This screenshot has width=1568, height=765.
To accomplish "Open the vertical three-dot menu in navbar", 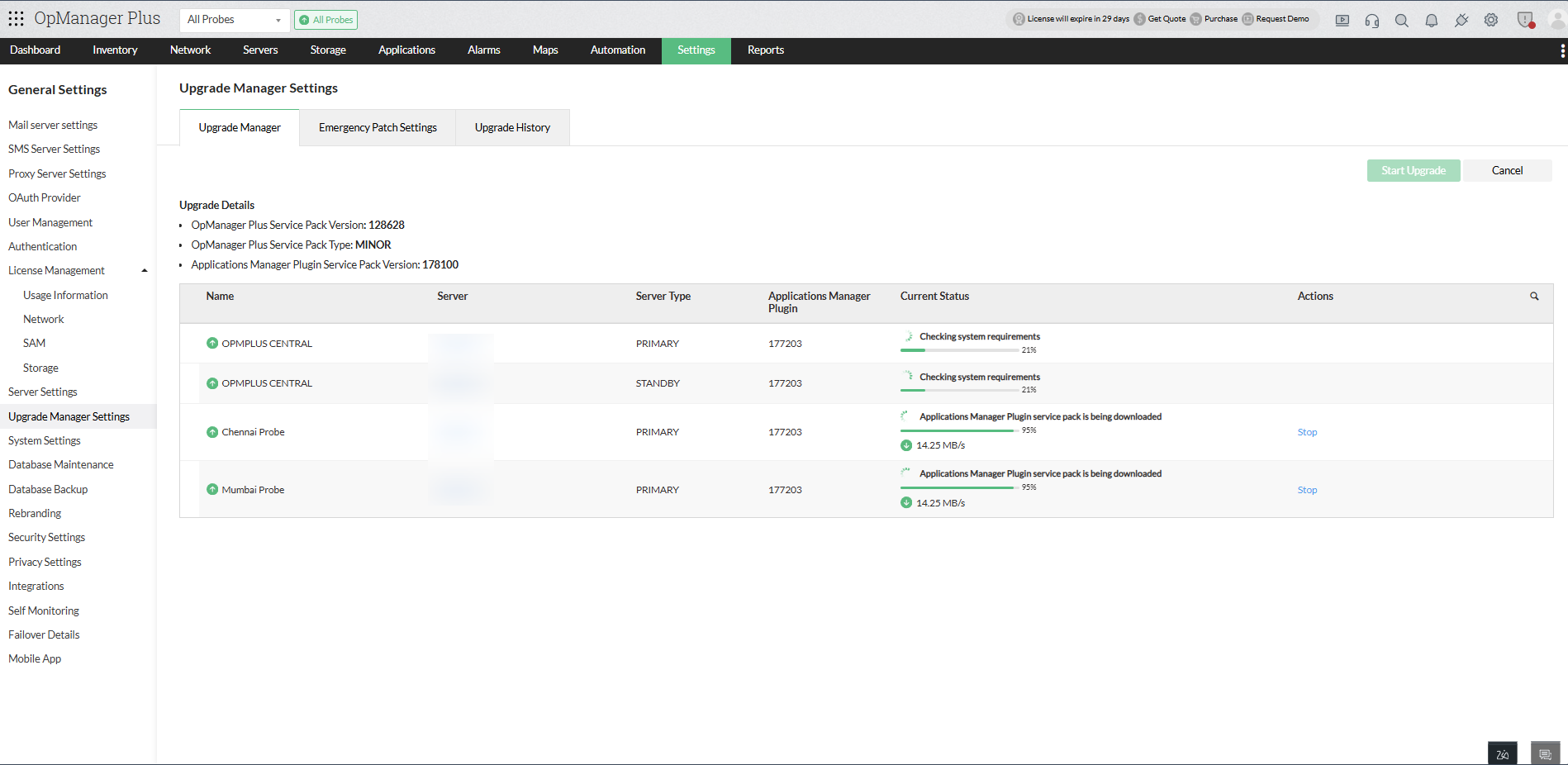I will tap(1562, 51).
